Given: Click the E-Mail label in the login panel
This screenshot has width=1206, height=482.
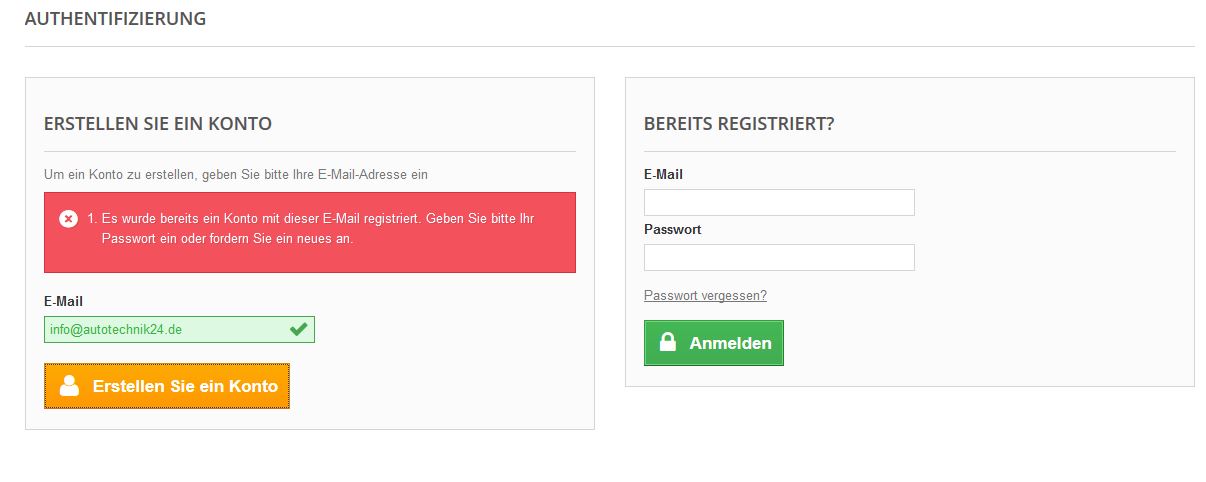Looking at the screenshot, I should (x=663, y=174).
